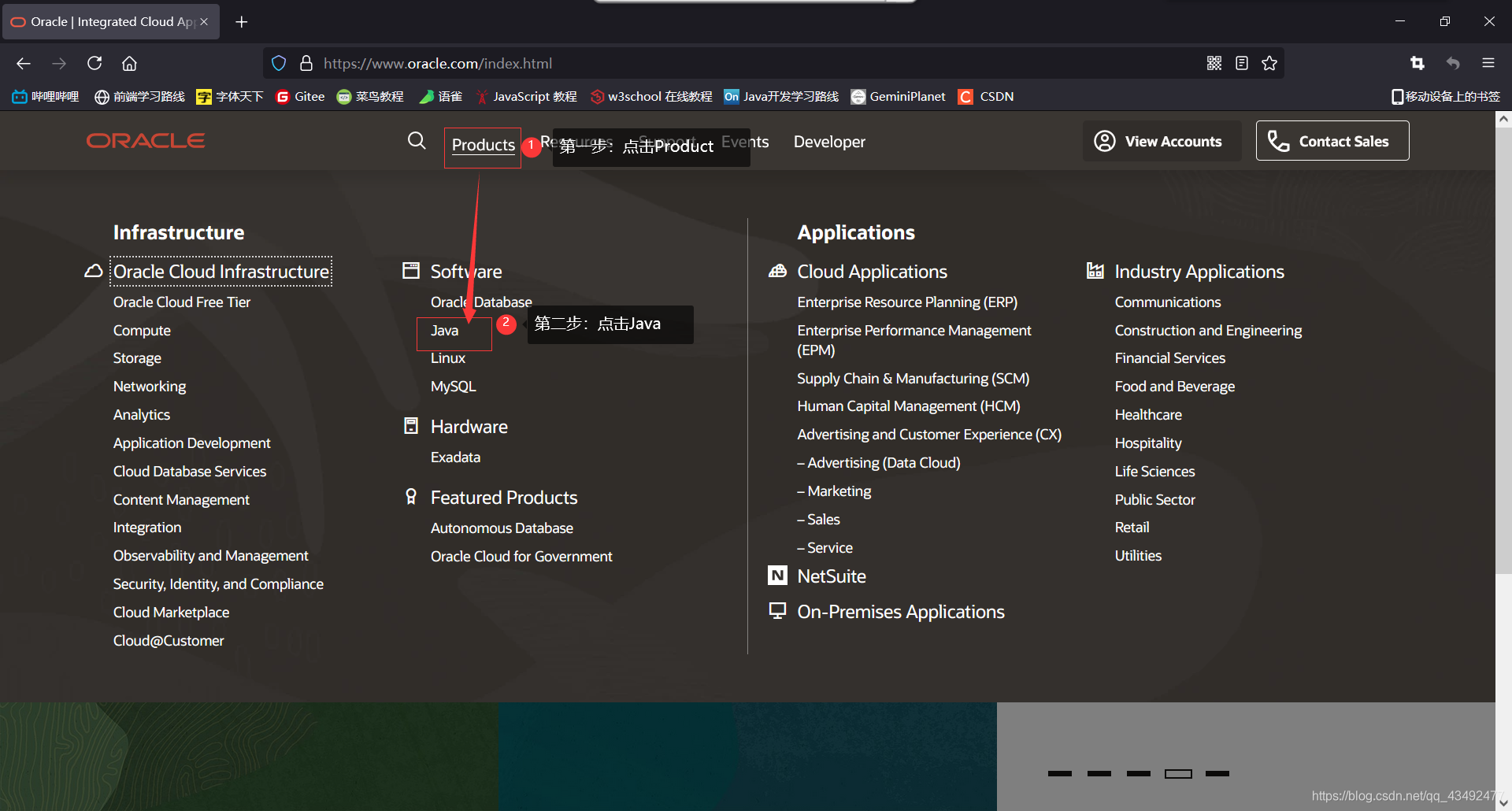The image size is (1512, 811).
Task: Open the Utilities industry link
Action: click(x=1138, y=556)
